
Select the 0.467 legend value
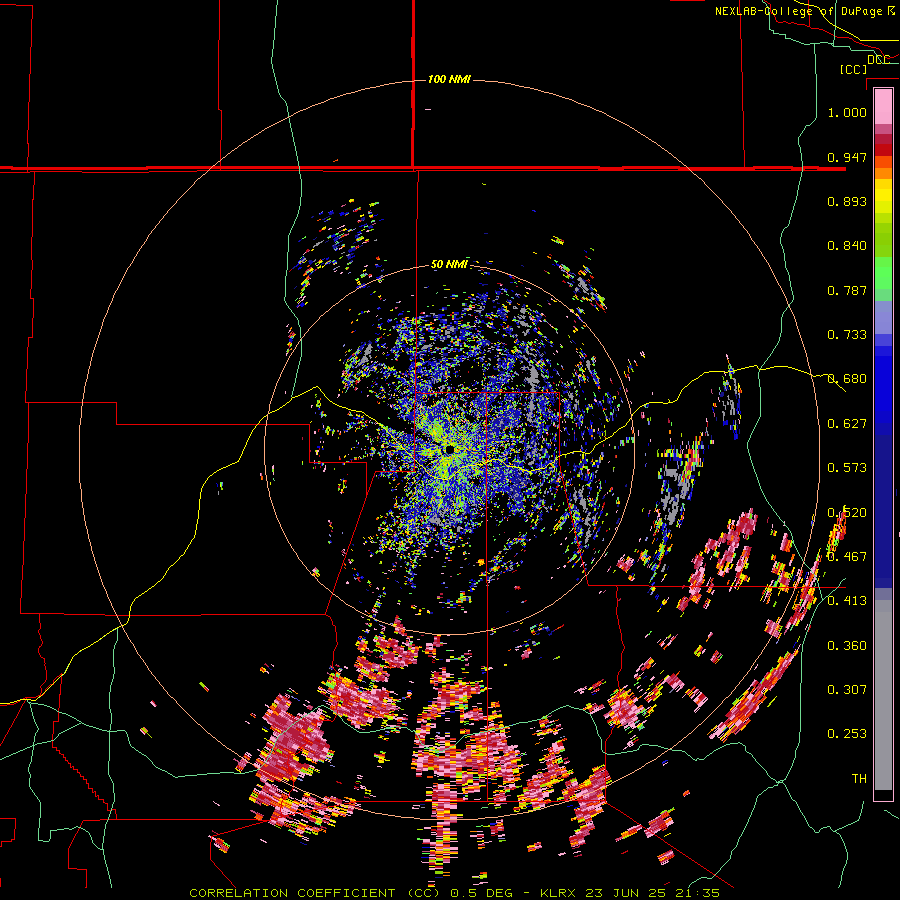tap(847, 557)
